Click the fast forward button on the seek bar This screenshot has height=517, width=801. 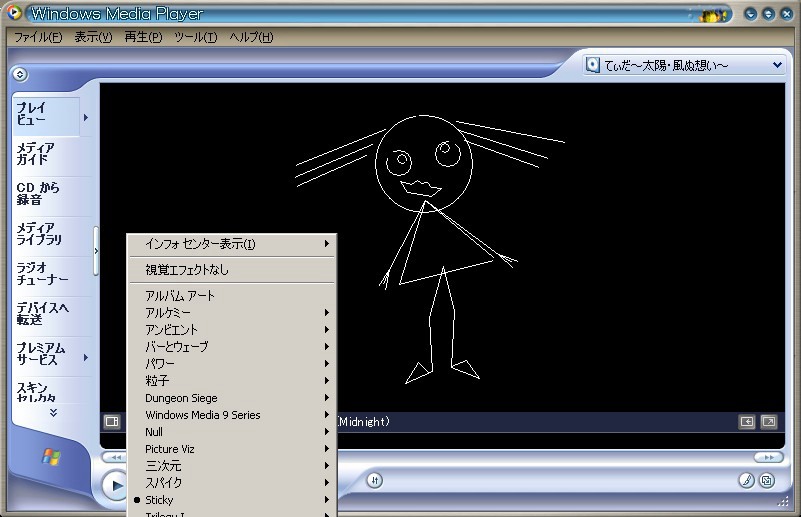coord(769,457)
